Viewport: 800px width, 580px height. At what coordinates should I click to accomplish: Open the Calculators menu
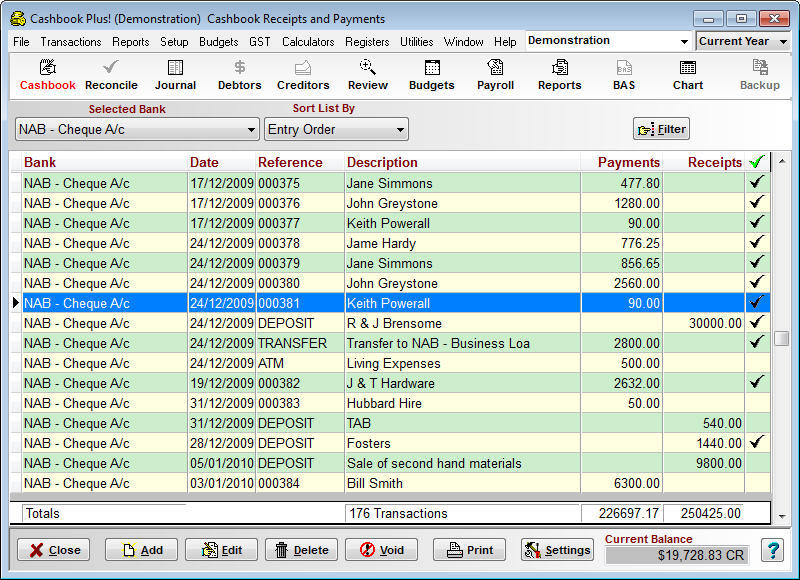tap(308, 42)
